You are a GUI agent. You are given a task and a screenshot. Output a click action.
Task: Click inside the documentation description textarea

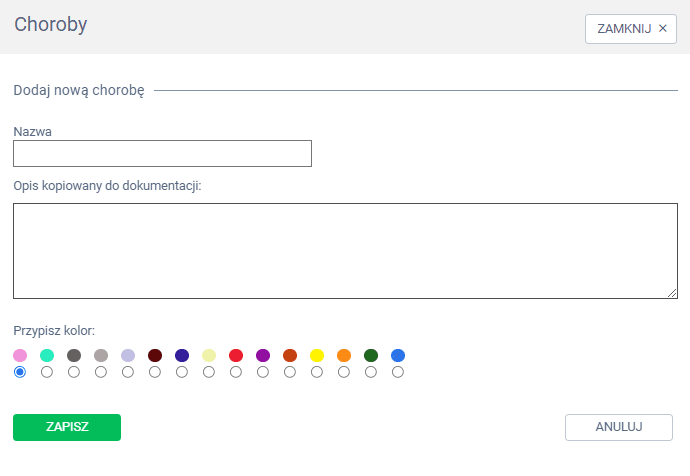[x=345, y=250]
